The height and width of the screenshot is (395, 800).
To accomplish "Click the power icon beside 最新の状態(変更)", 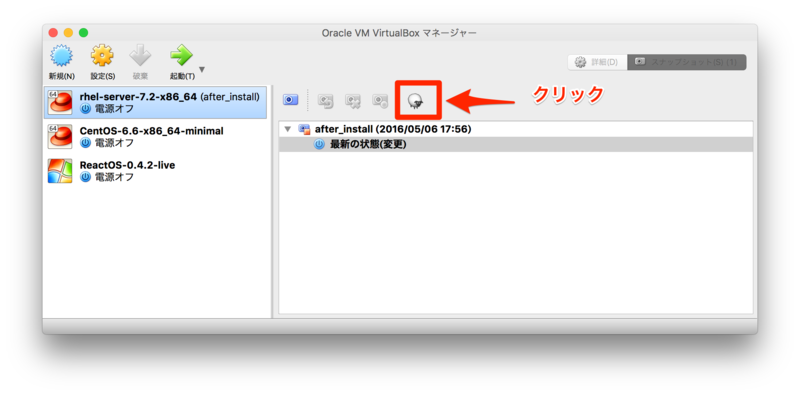I will click(319, 144).
